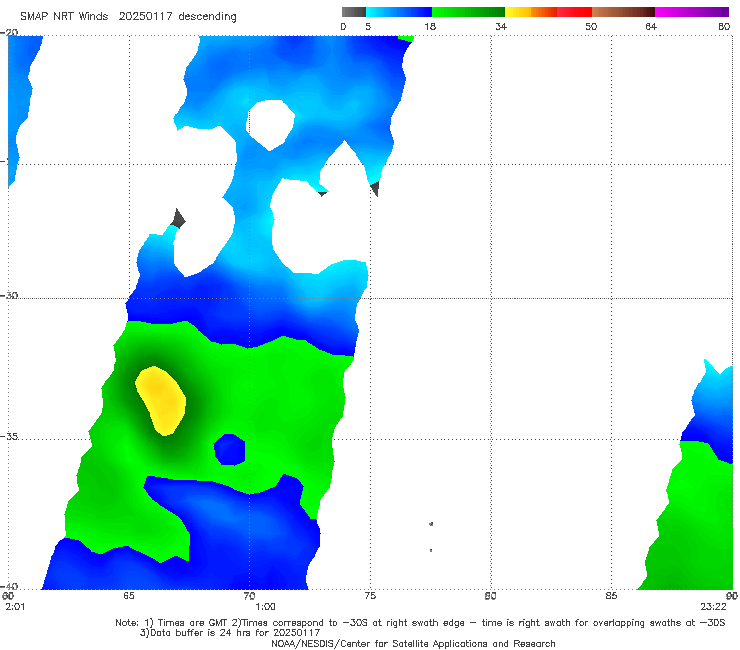Click the "-40" latitude axis label

(9, 586)
